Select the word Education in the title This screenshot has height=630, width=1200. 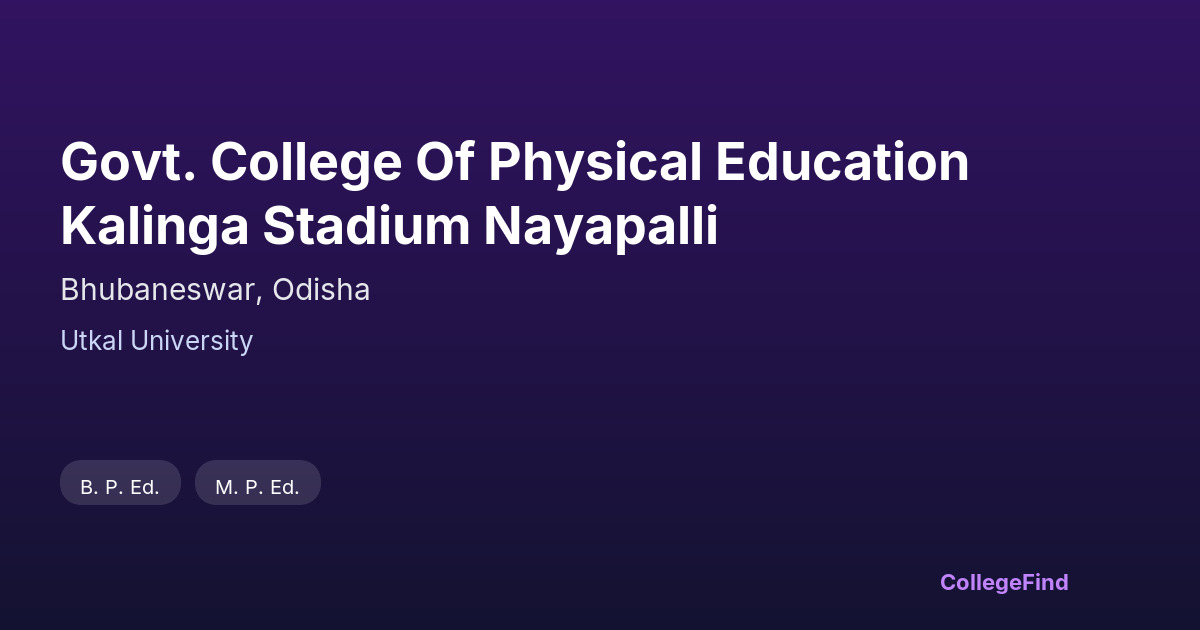(842, 162)
